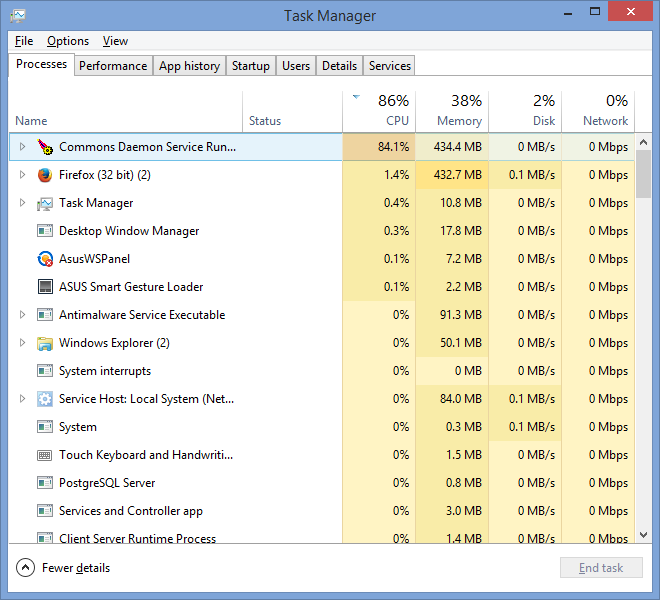Viewport: 662px width, 600px height.
Task: Expand the Antimalware Service Executable entry
Action: 23,315
